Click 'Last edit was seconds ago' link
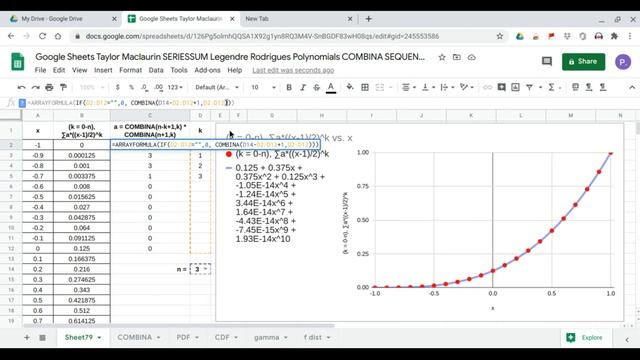This screenshot has width=640, height=360. click(293, 70)
